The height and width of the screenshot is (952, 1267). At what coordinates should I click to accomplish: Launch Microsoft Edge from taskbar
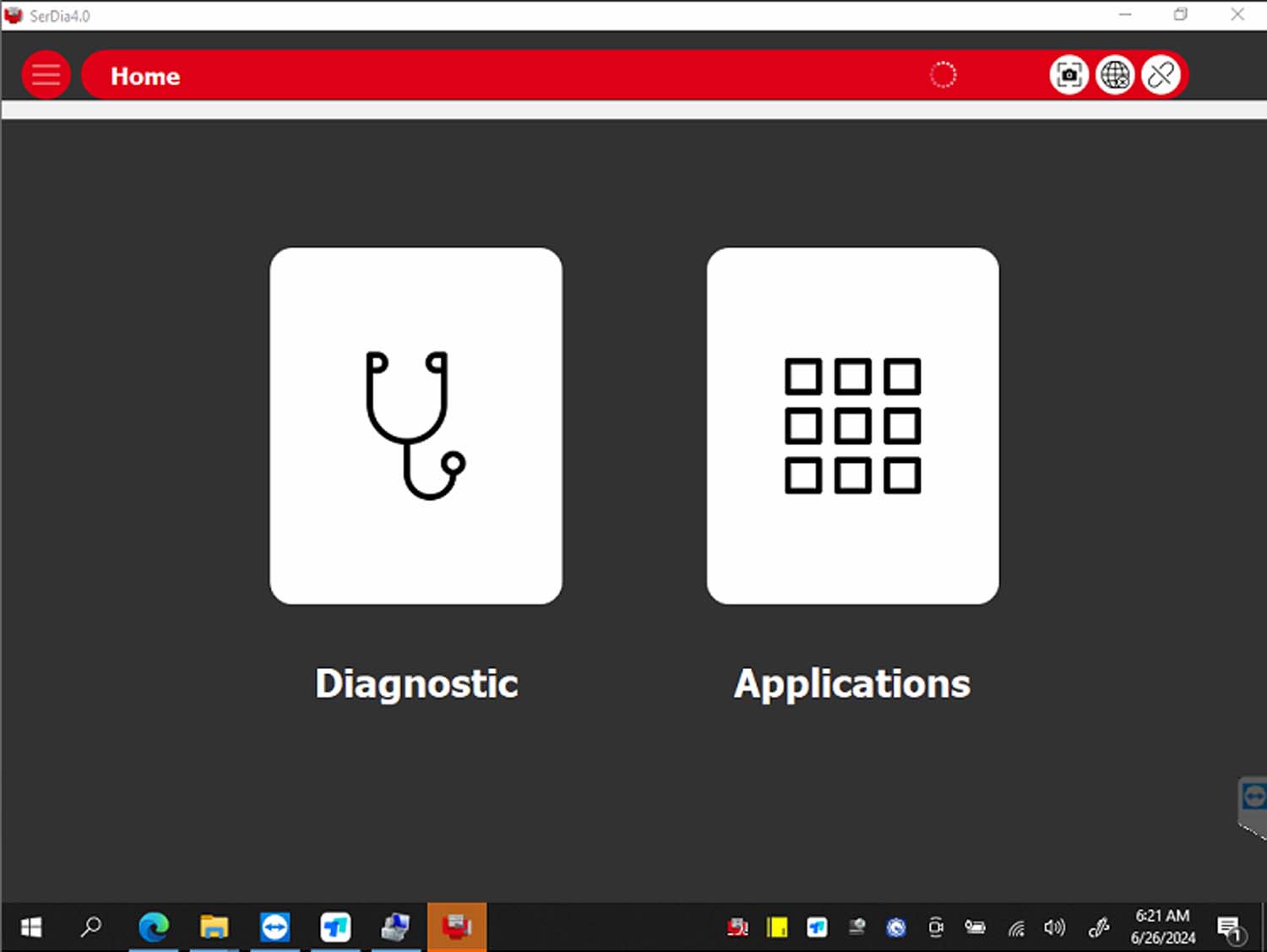(x=154, y=928)
